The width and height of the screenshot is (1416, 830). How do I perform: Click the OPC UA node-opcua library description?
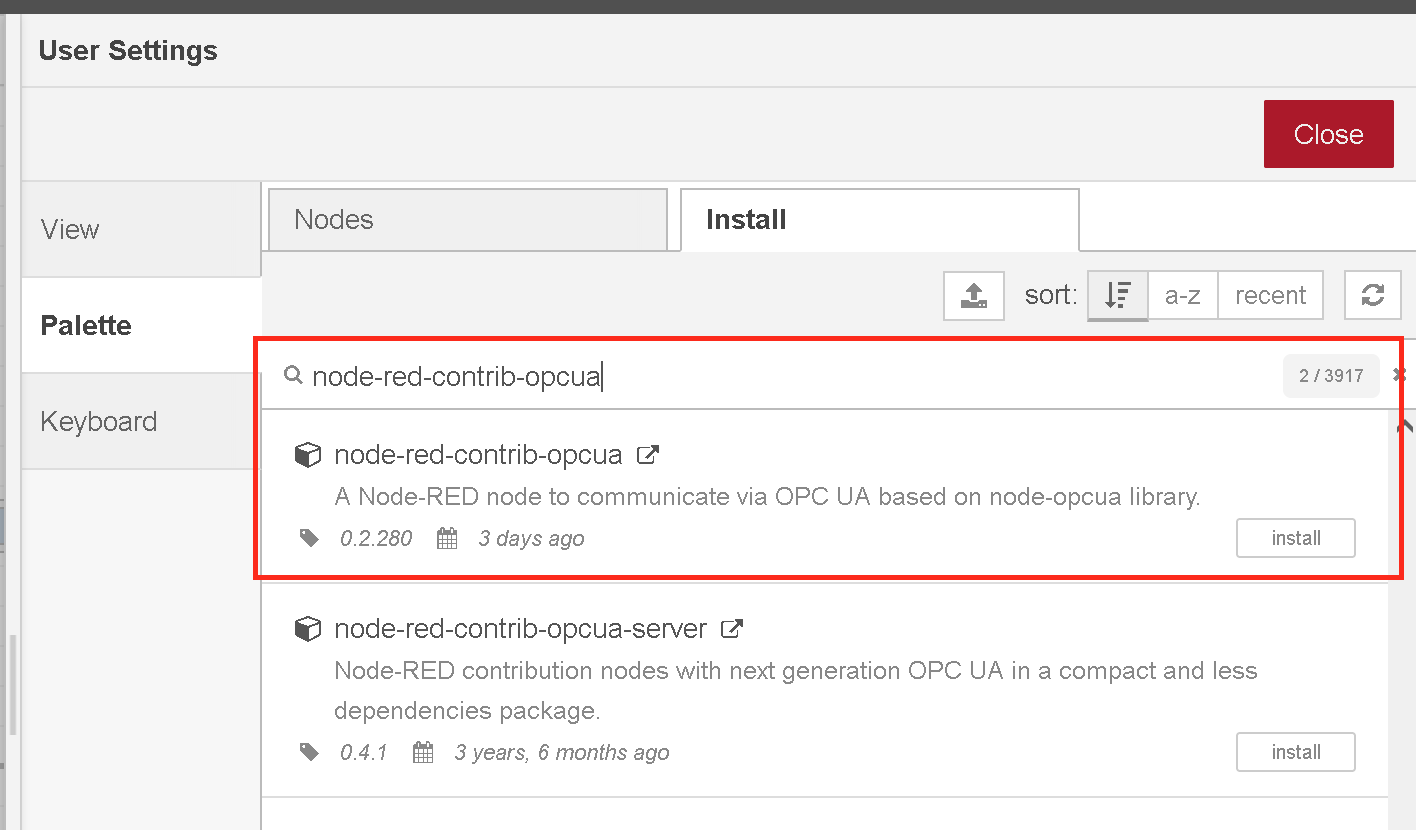tap(767, 496)
